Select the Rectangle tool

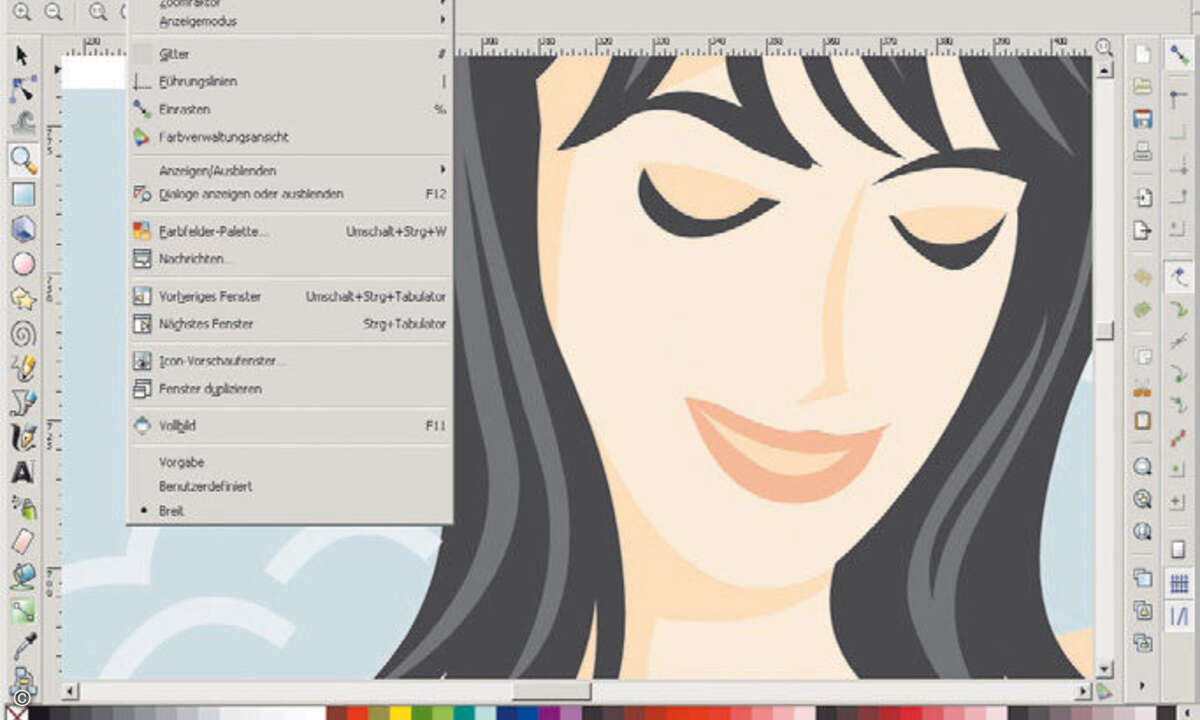[22, 194]
